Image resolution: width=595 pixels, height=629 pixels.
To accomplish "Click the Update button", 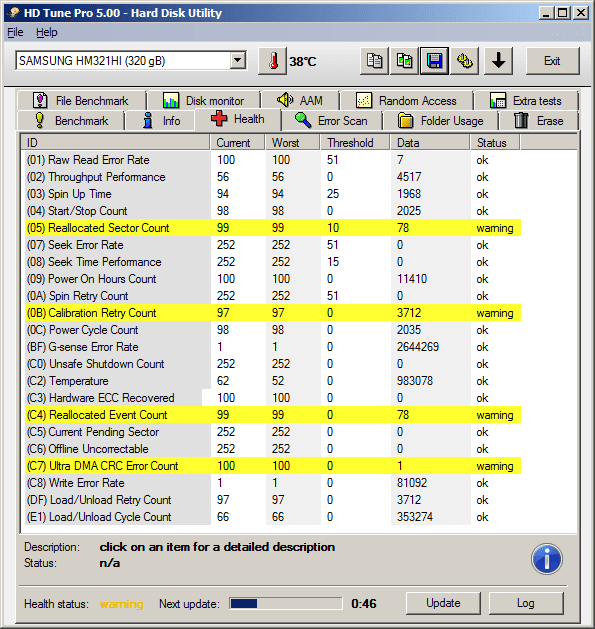I will click(x=443, y=603).
